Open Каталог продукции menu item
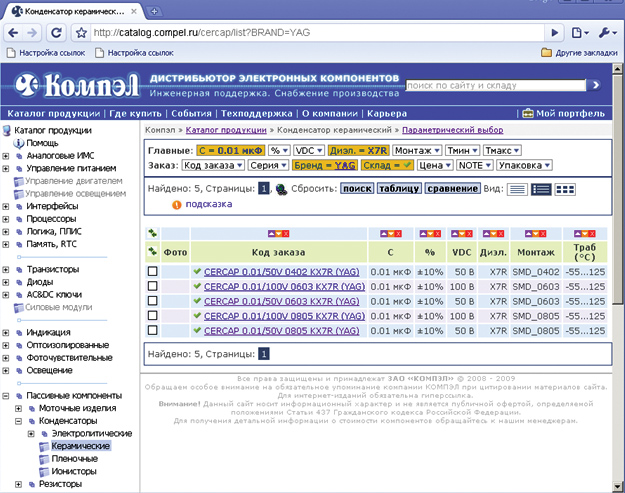Image resolution: width=625 pixels, height=493 pixels. coord(54,114)
